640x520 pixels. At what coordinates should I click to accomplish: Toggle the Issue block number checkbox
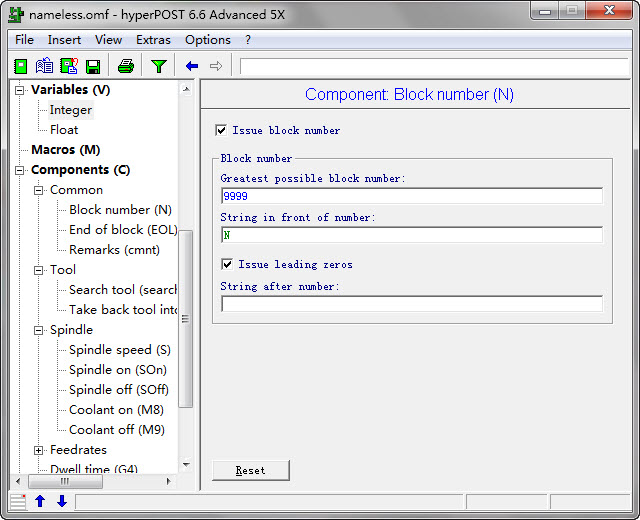tap(221, 131)
